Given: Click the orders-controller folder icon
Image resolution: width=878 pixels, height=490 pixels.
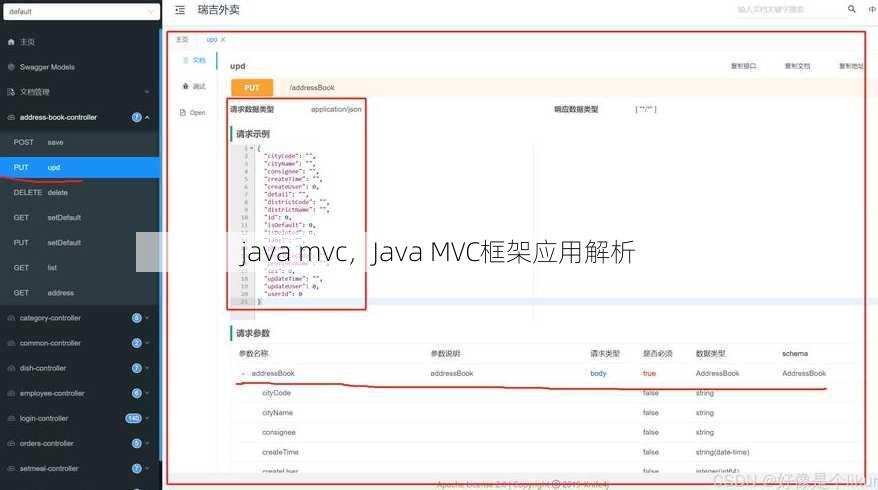Looking at the screenshot, I should tap(11, 443).
